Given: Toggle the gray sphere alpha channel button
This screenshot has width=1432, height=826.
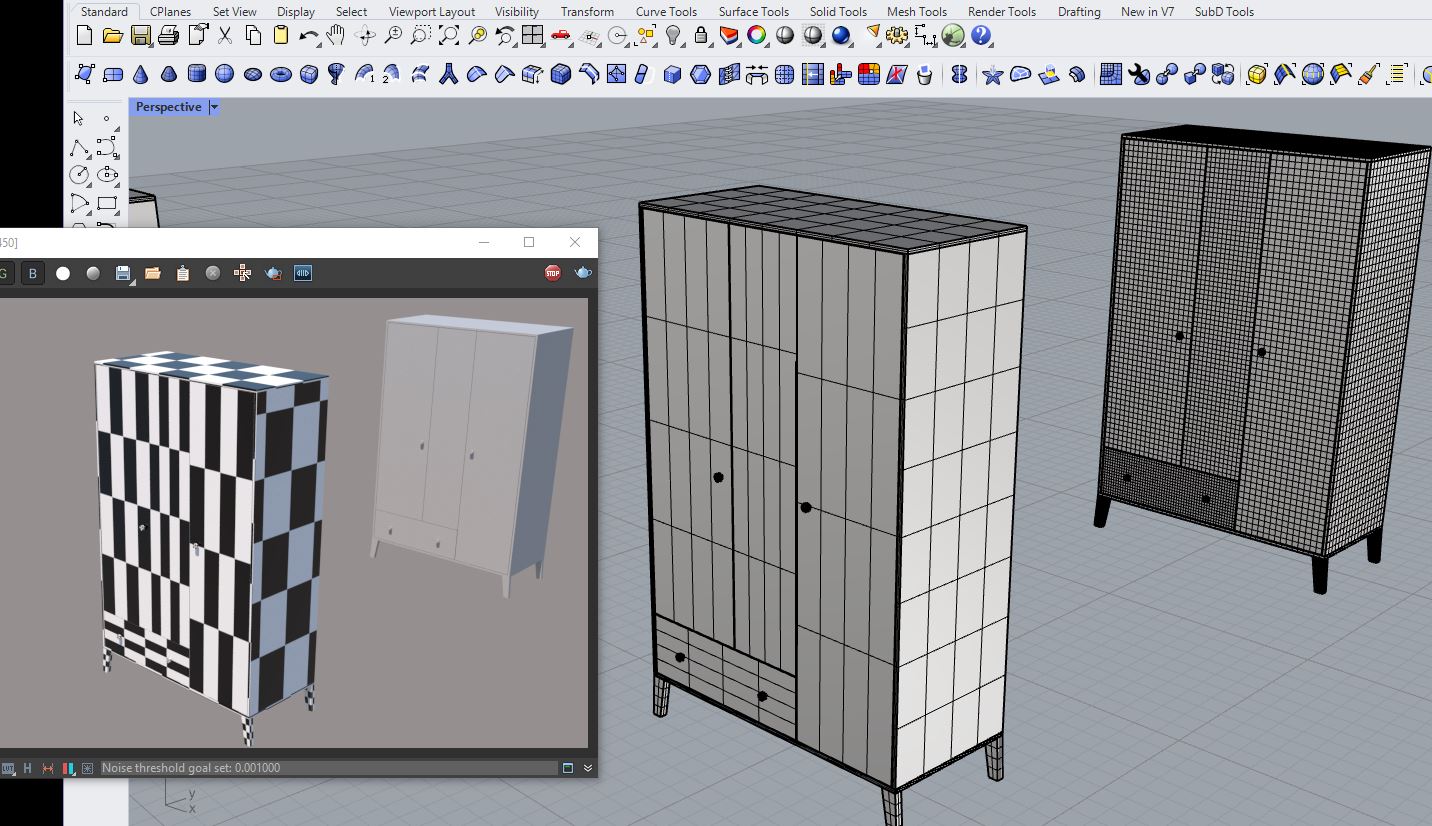Looking at the screenshot, I should tap(93, 273).
